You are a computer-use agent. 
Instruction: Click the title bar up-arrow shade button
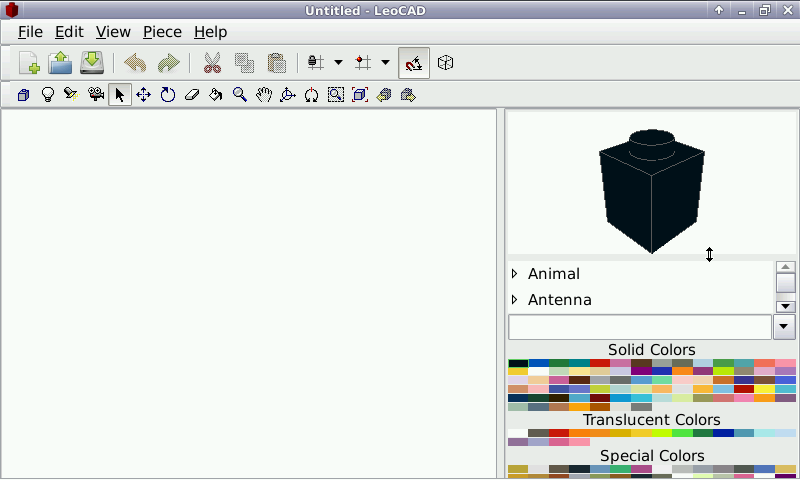(719, 10)
